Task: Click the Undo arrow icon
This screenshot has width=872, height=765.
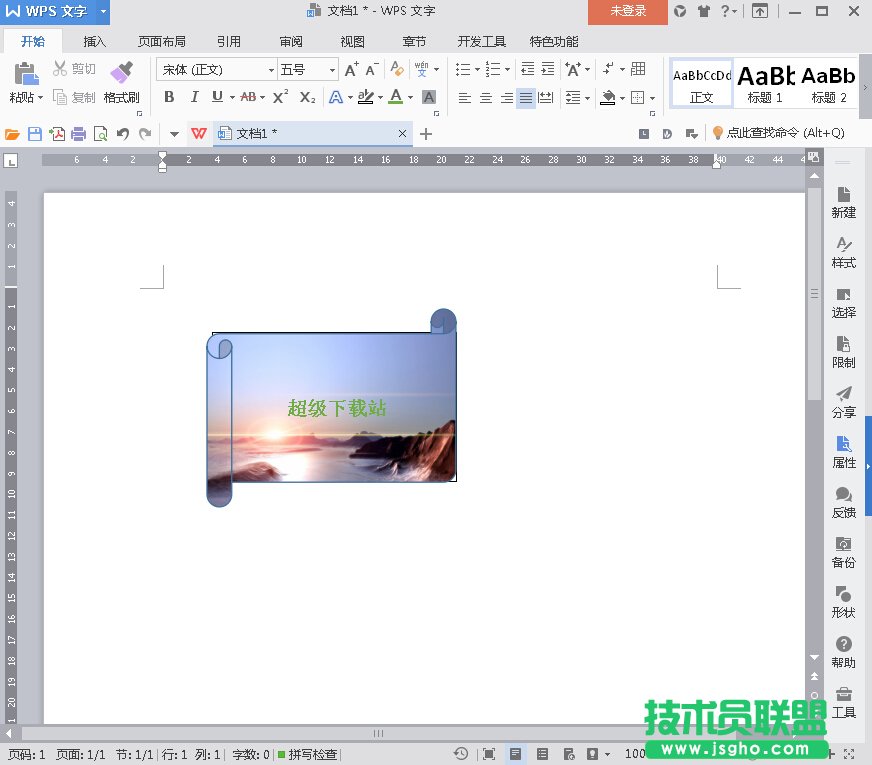Action: (123, 134)
